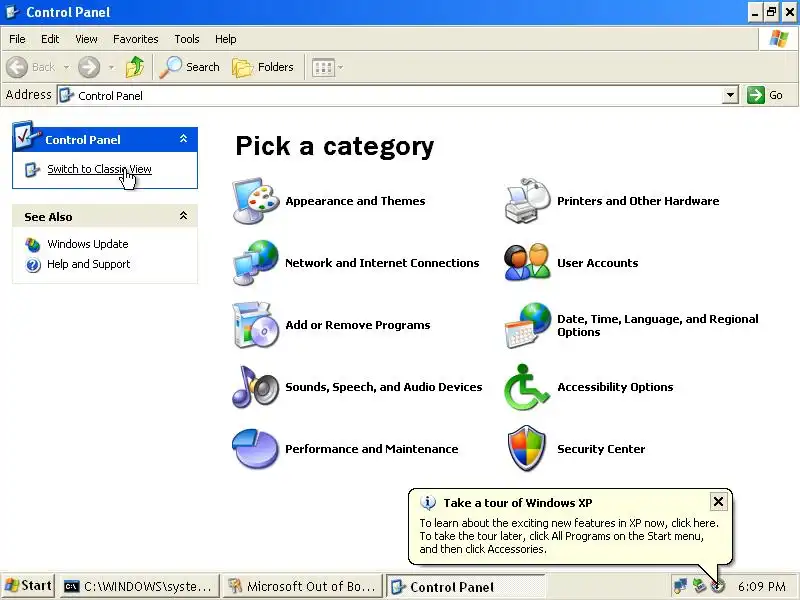Open the Edit menu
800x600 pixels.
pos(50,39)
